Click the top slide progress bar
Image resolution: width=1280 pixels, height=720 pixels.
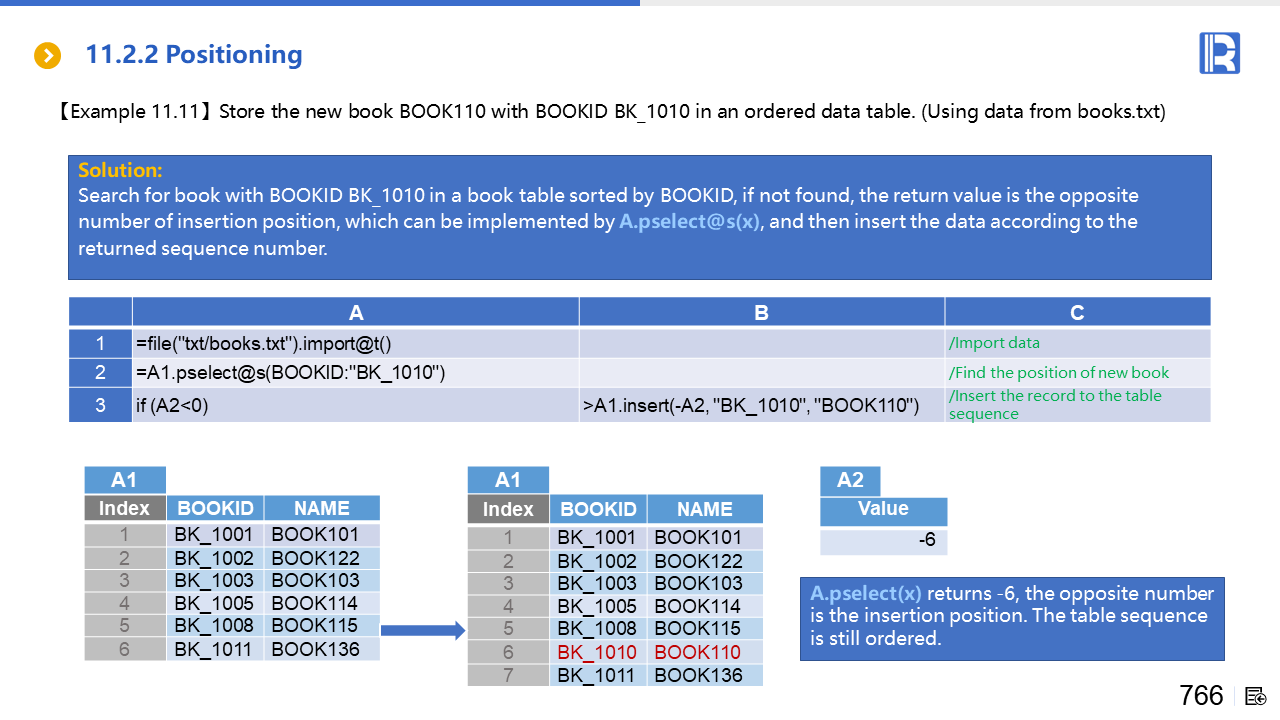[x=320, y=3]
